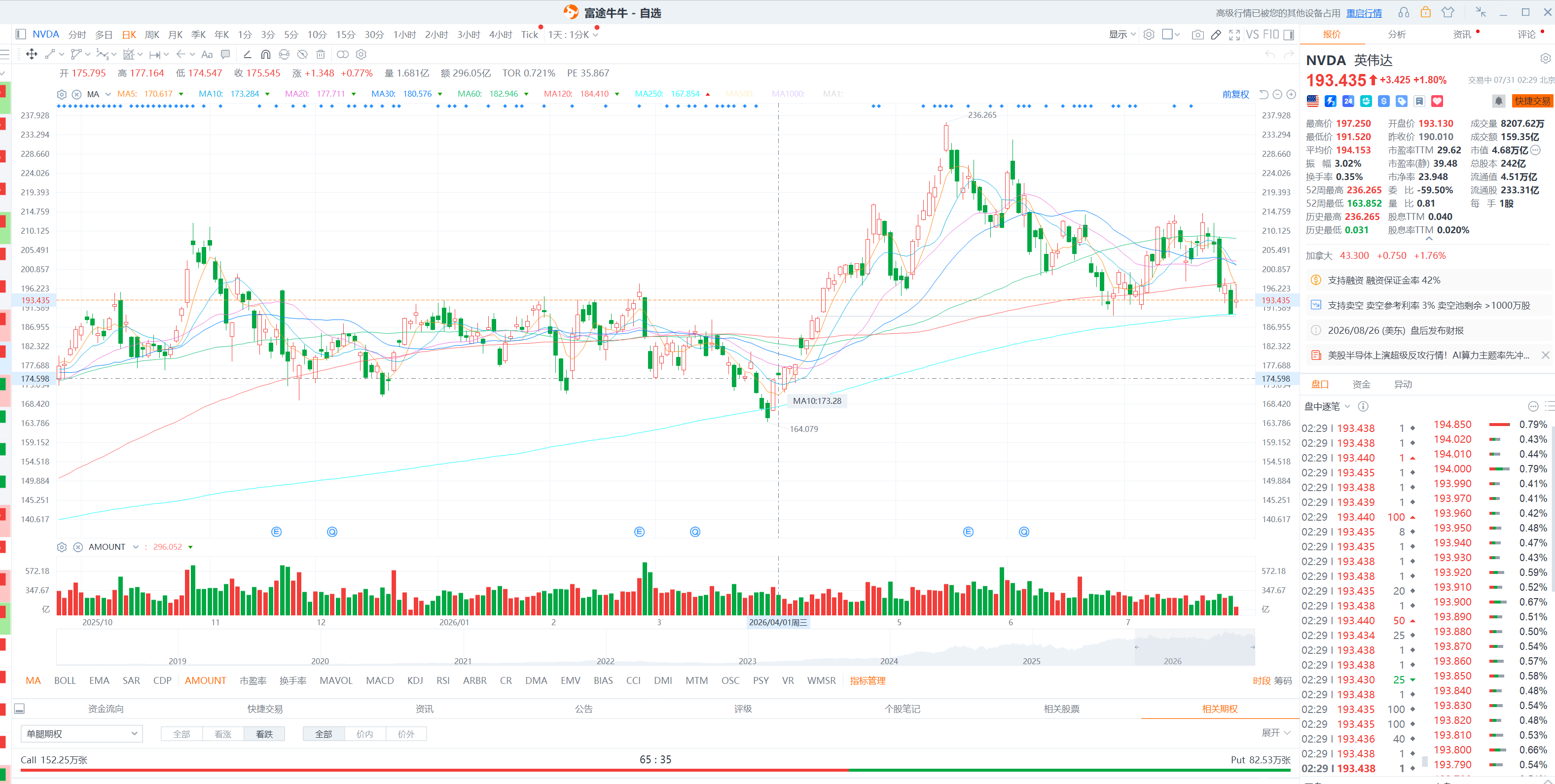Add a text annotation with the Aa tool
Viewport: 1555px width, 784px height.
coord(207,54)
